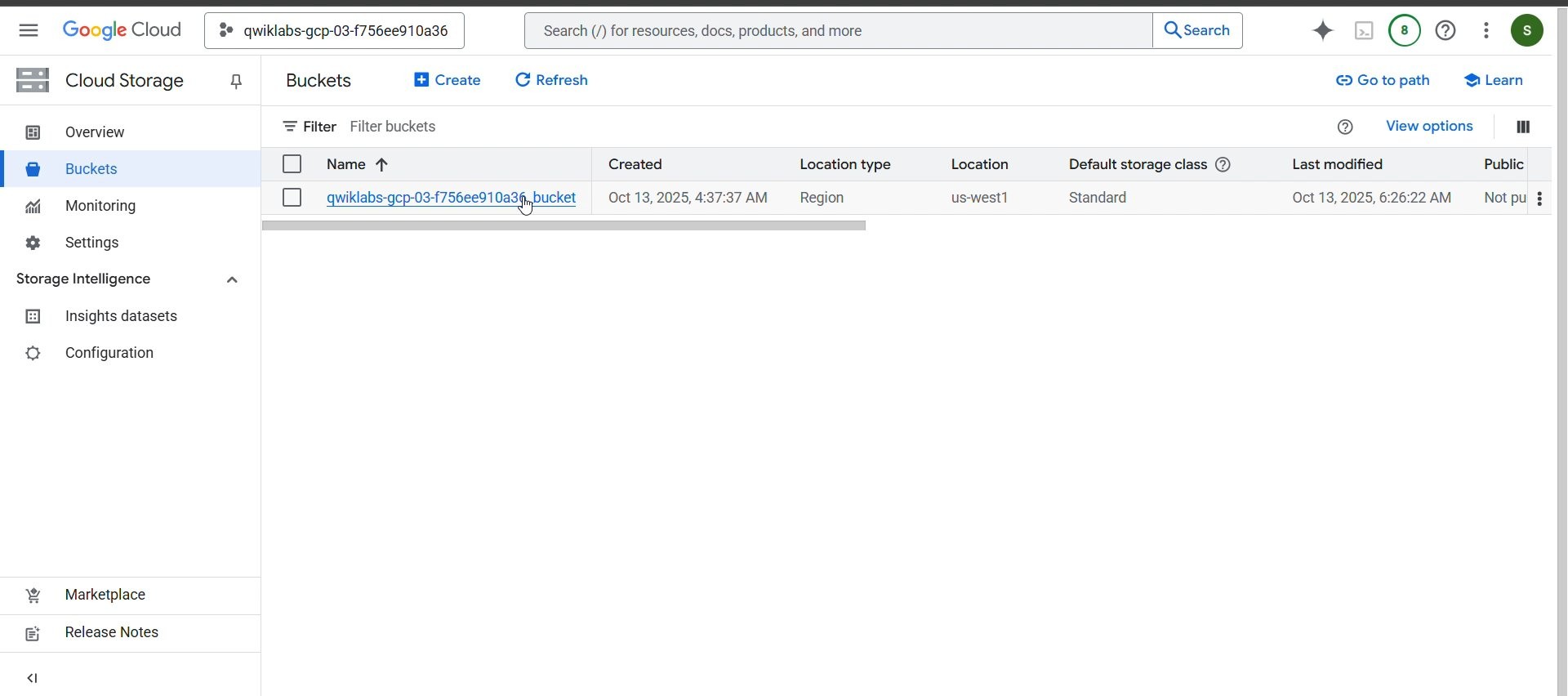Screen dimensions: 1568x696
Task: Toggle the select-all buckets checkbox
Action: pyautogui.click(x=292, y=164)
